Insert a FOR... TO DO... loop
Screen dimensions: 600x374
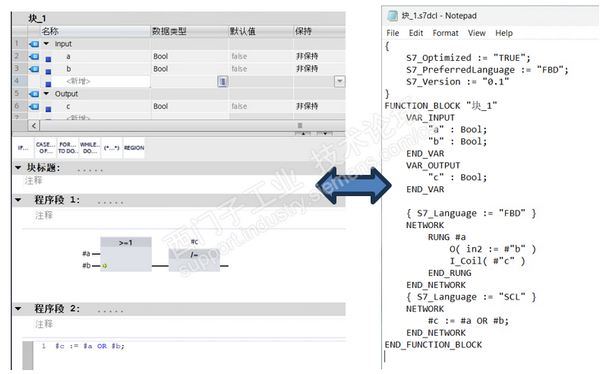click(x=67, y=148)
